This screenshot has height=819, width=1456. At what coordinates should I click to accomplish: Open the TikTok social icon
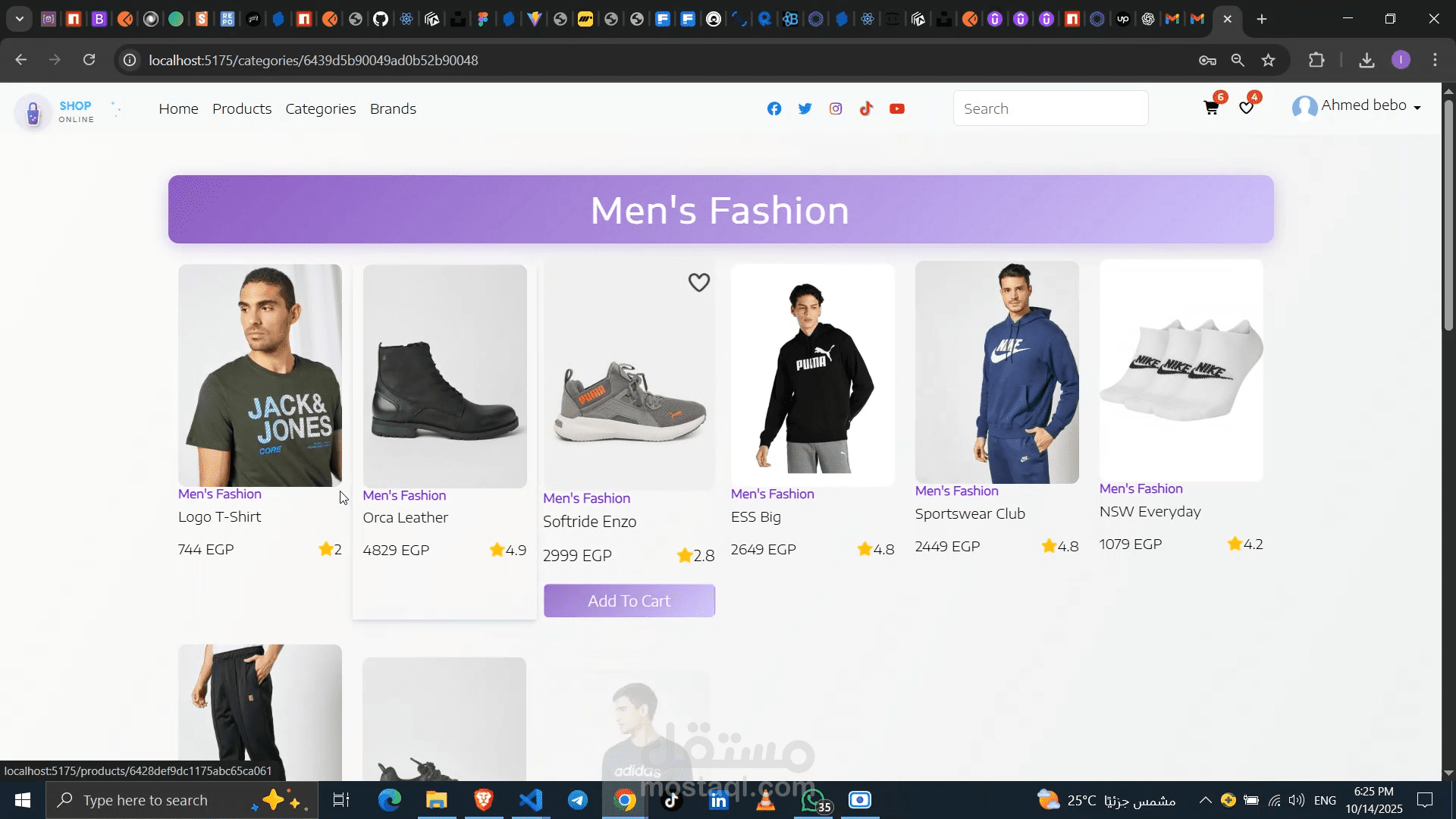[x=866, y=108]
